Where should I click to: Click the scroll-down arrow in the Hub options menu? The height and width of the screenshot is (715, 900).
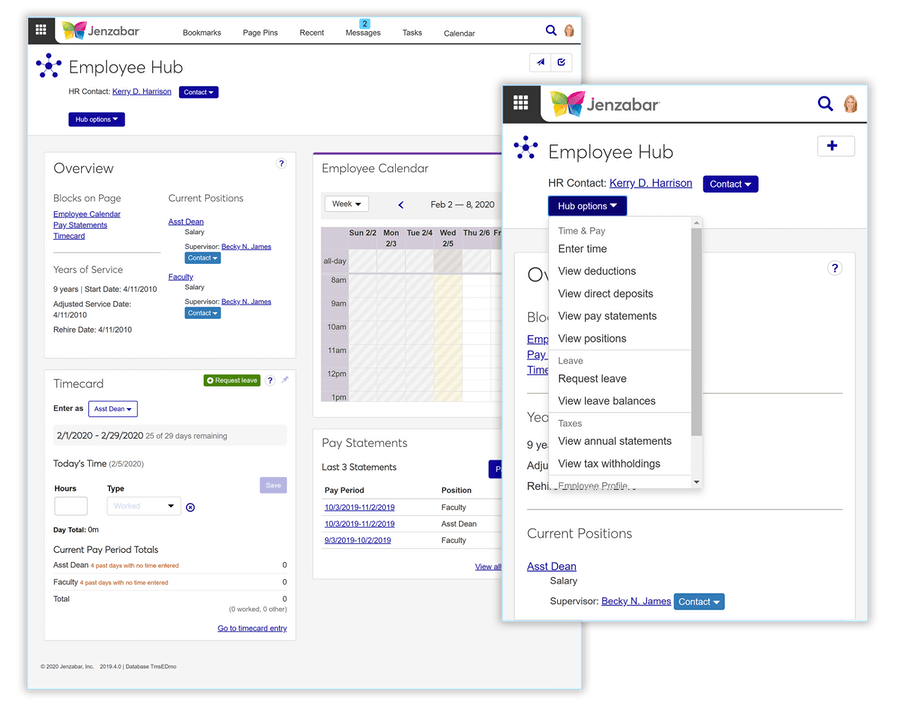(697, 482)
